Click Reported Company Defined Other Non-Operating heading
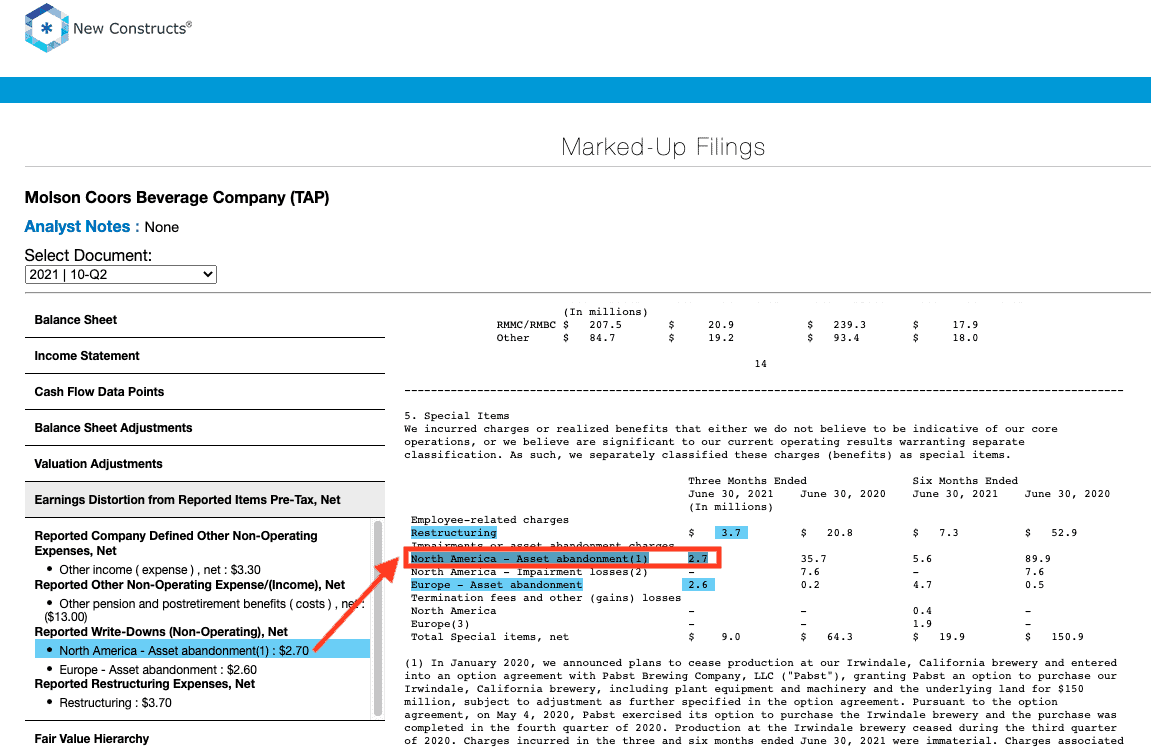1151x748 pixels. tap(176, 543)
